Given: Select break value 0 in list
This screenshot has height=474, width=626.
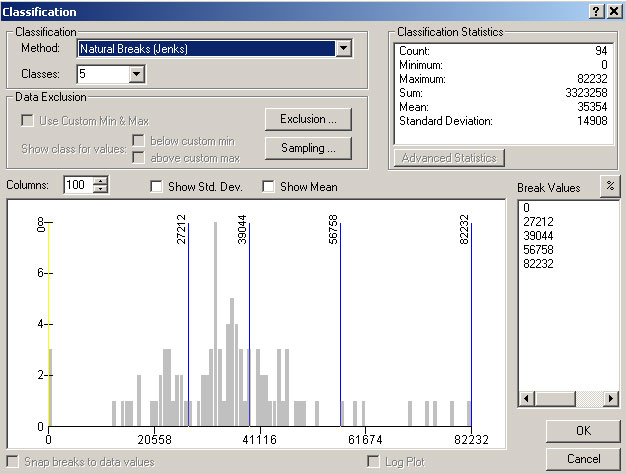Looking at the screenshot, I should click(x=526, y=208).
